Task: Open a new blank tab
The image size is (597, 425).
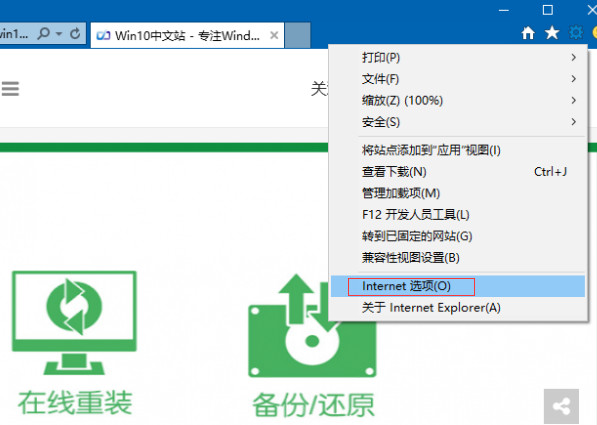Action: [x=298, y=35]
